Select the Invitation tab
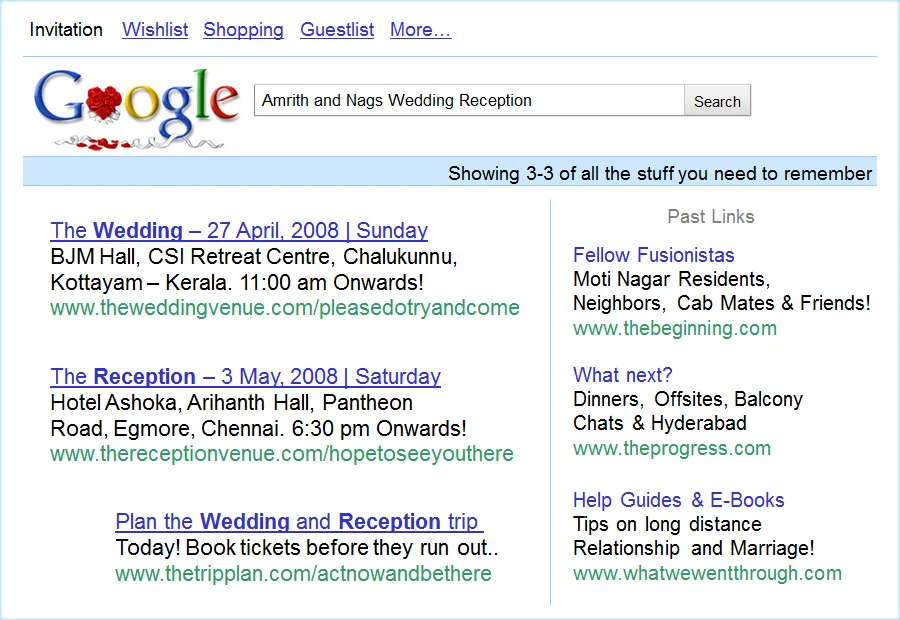 (x=65, y=30)
